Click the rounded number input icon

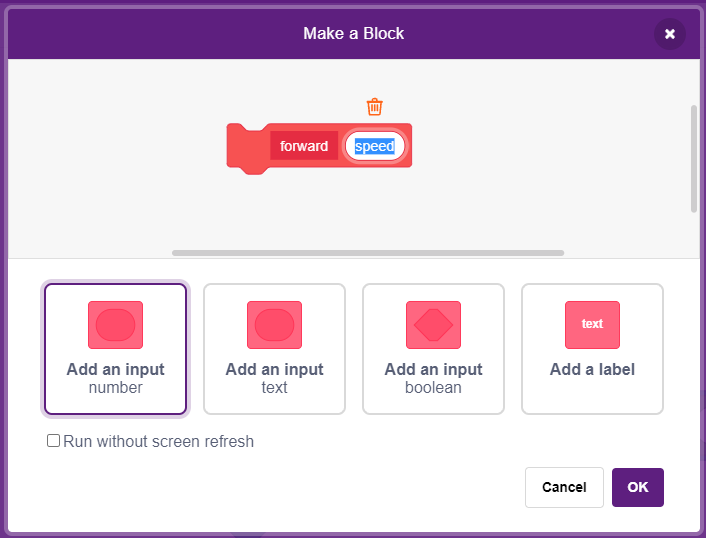coord(115,325)
